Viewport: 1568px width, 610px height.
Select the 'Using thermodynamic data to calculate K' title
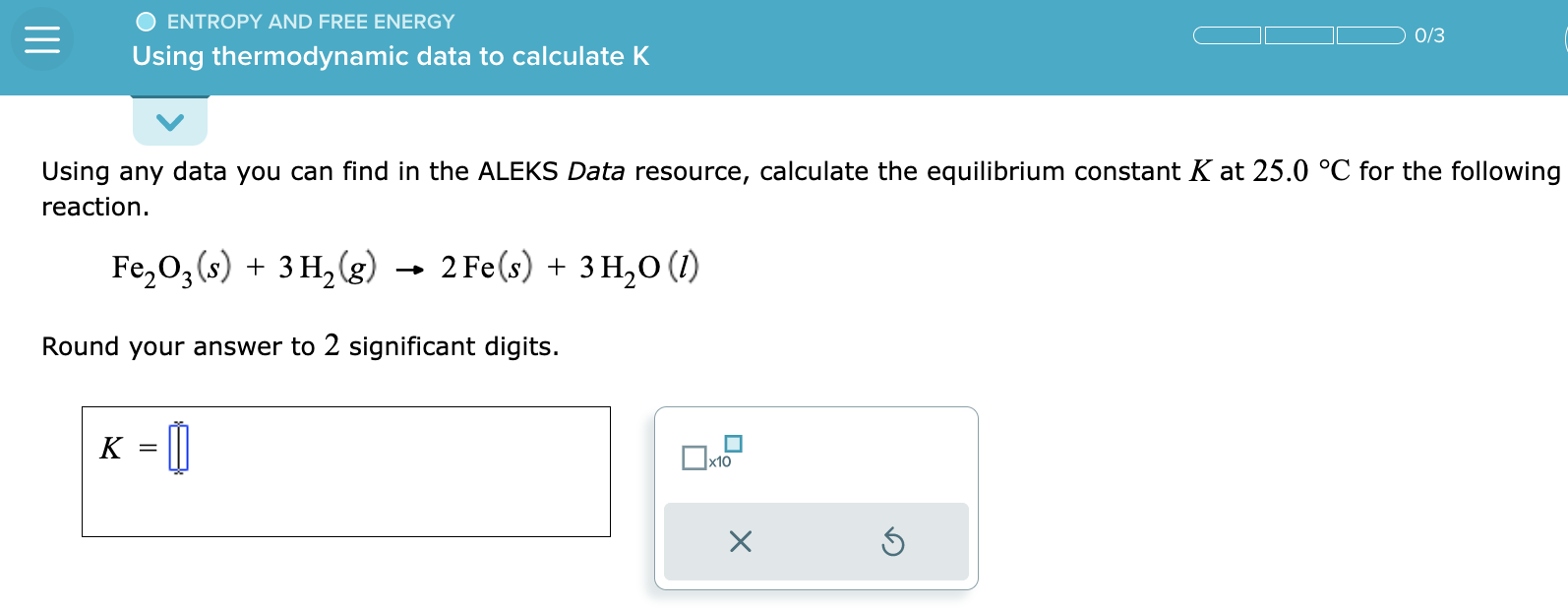[389, 56]
